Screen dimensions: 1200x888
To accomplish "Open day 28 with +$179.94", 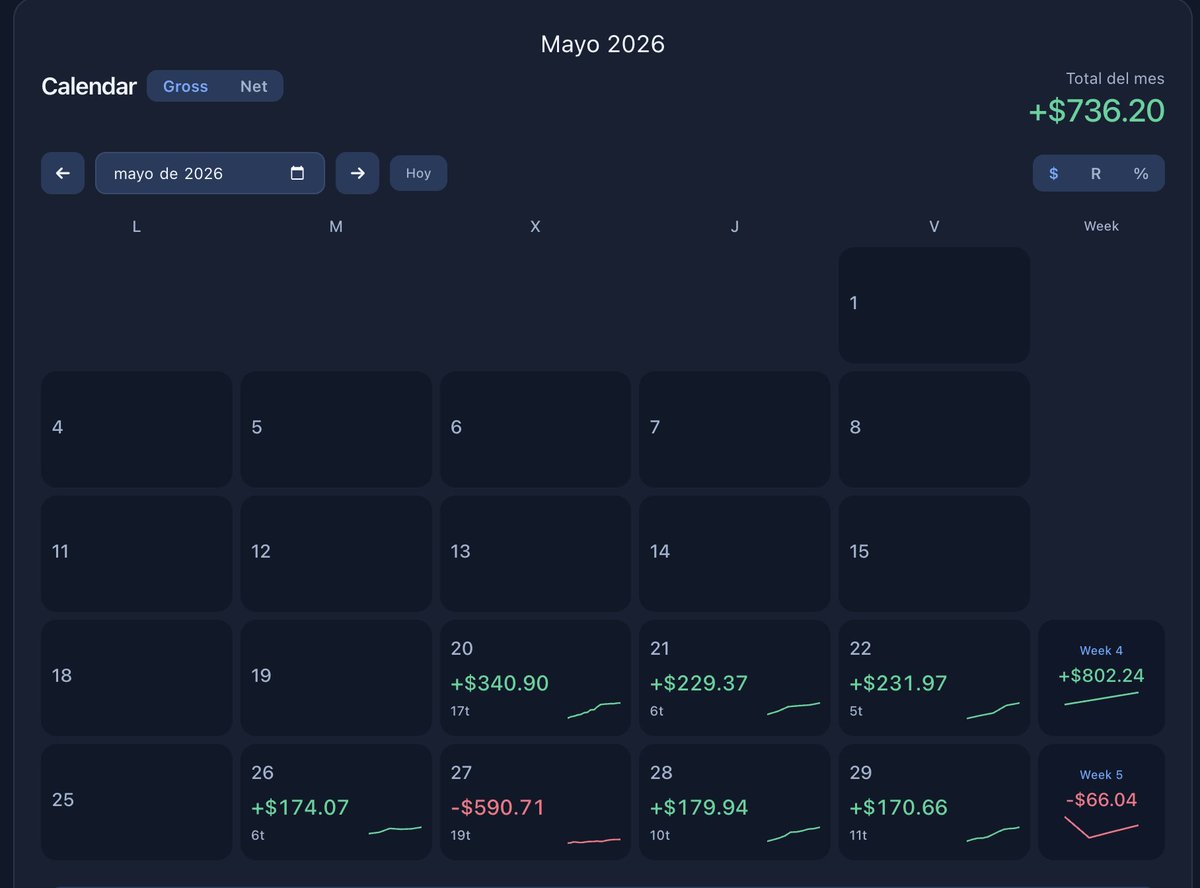I will tap(735, 802).
